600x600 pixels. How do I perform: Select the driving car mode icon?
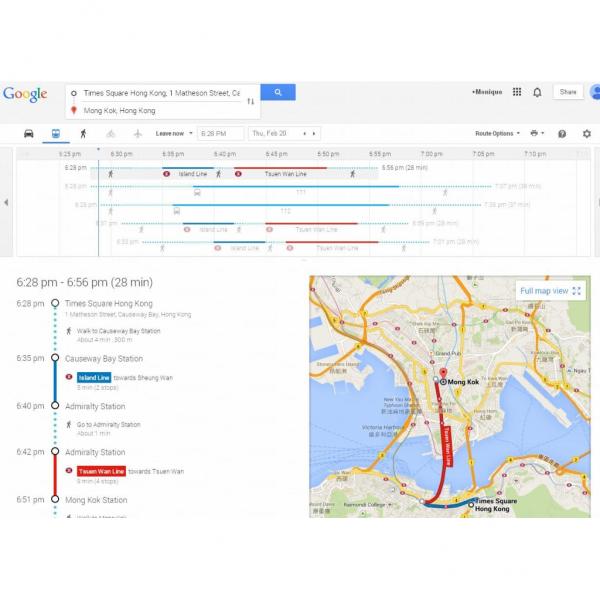click(x=29, y=134)
